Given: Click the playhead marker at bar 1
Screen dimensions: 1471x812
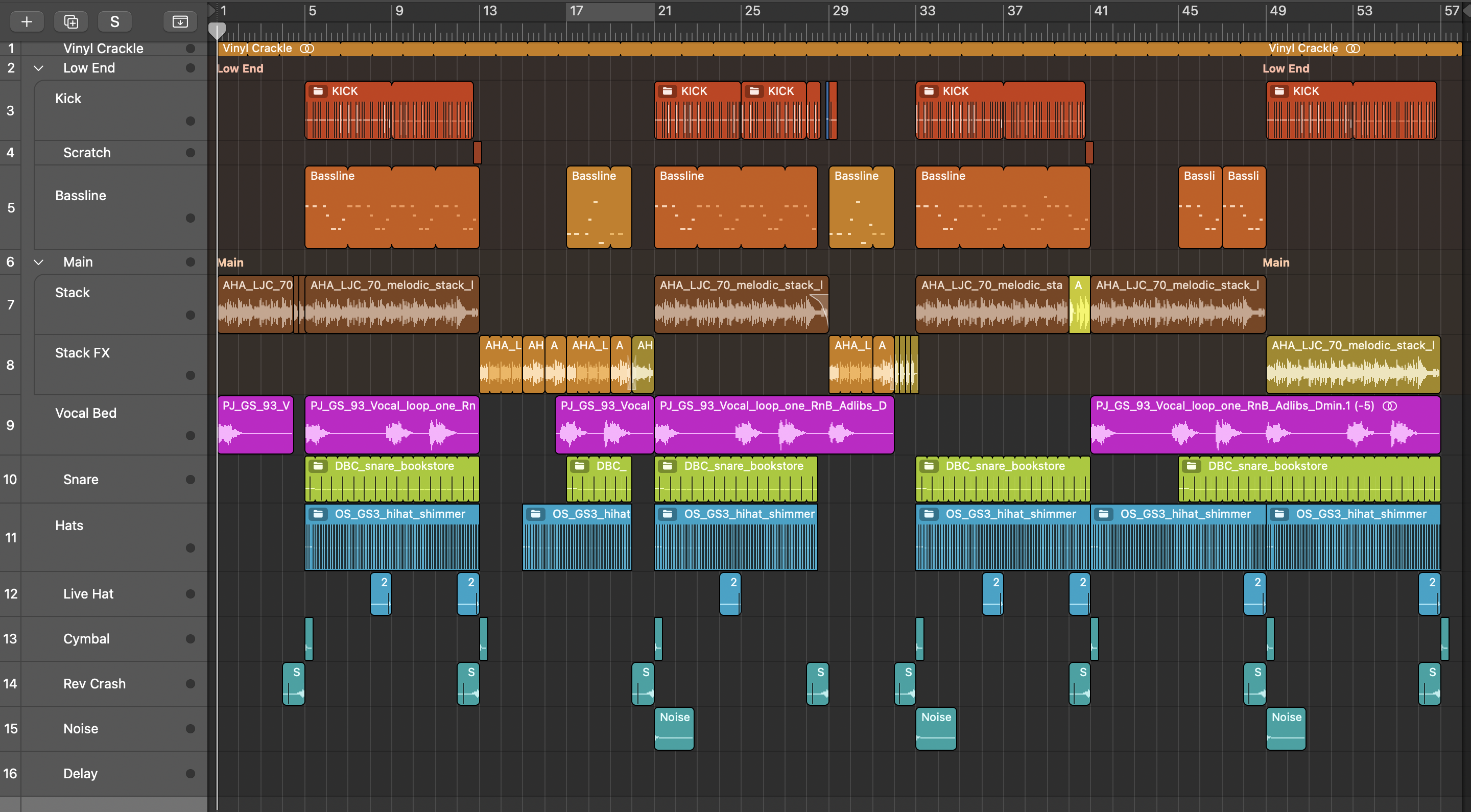Looking at the screenshot, I should pos(217,30).
